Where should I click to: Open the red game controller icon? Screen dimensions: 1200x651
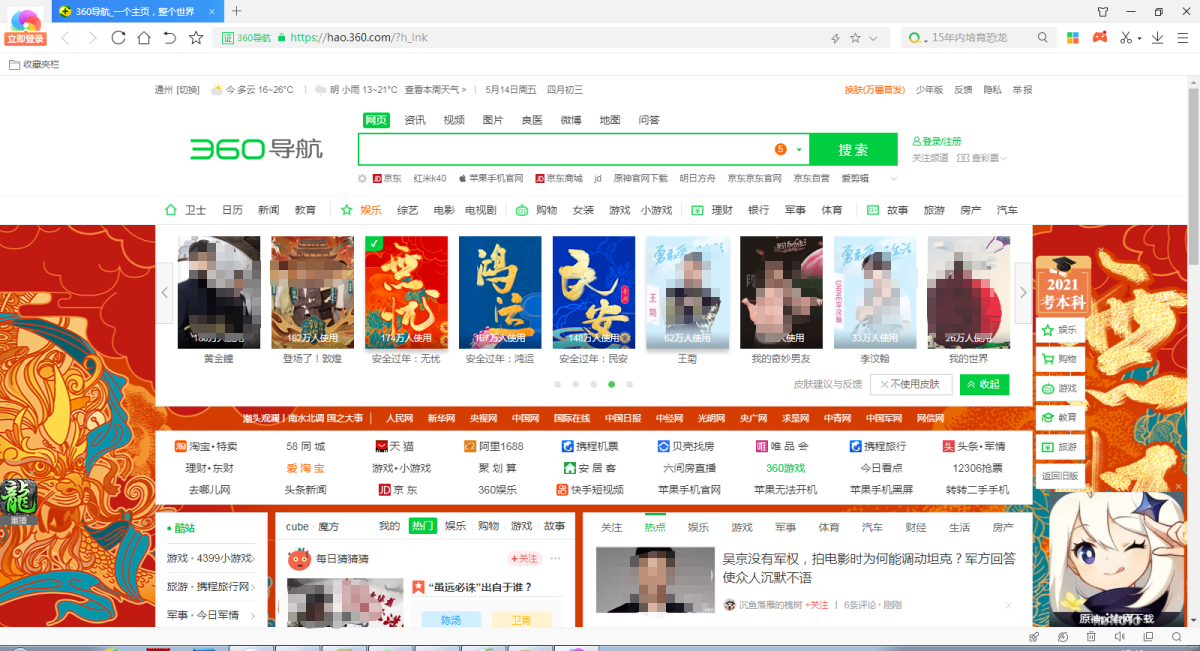1099,38
